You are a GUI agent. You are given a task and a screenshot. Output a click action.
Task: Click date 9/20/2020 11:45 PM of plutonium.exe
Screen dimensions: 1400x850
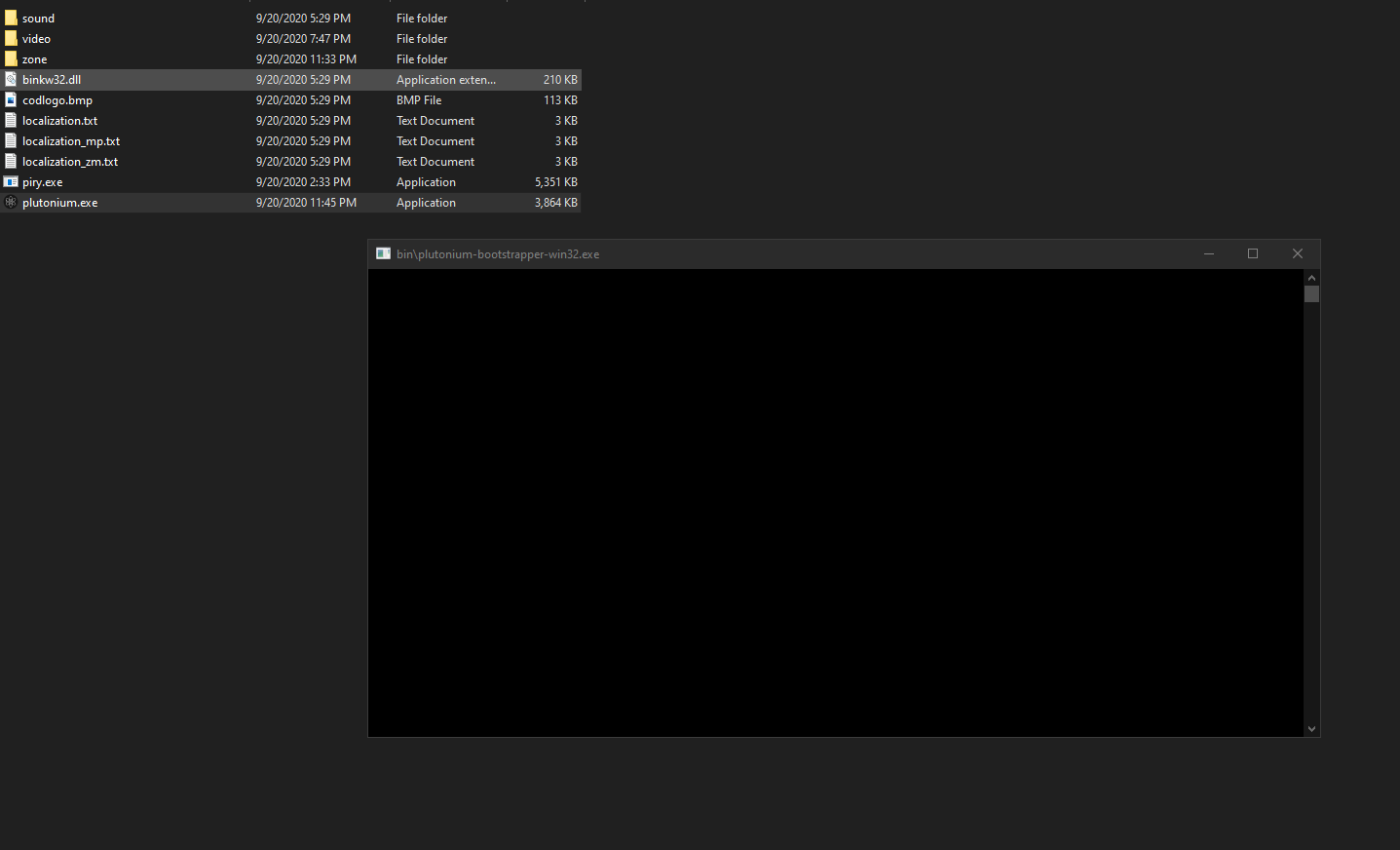(306, 203)
